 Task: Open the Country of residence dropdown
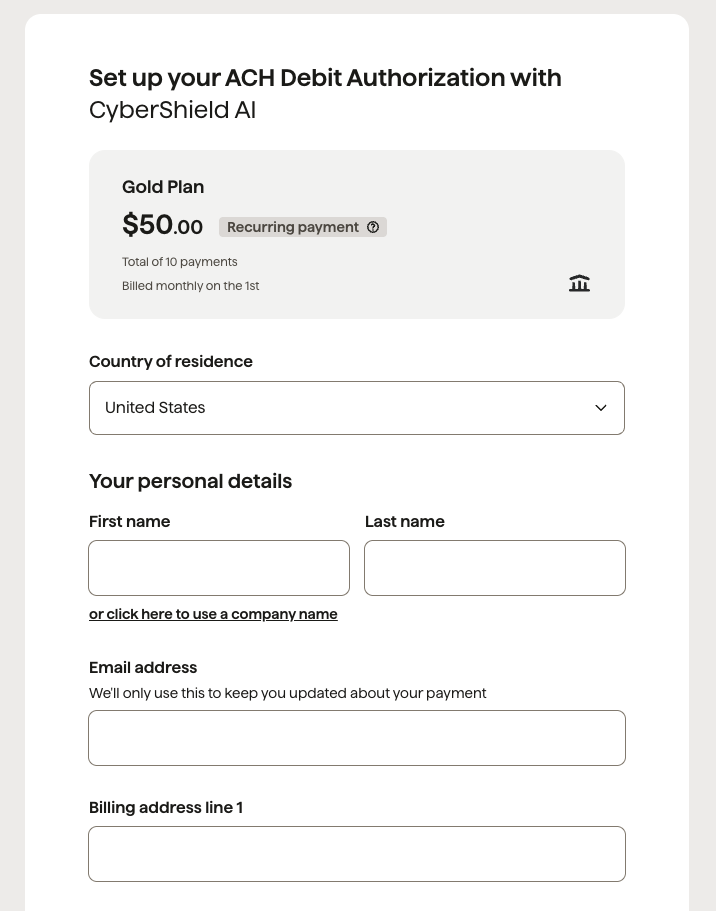point(356,408)
